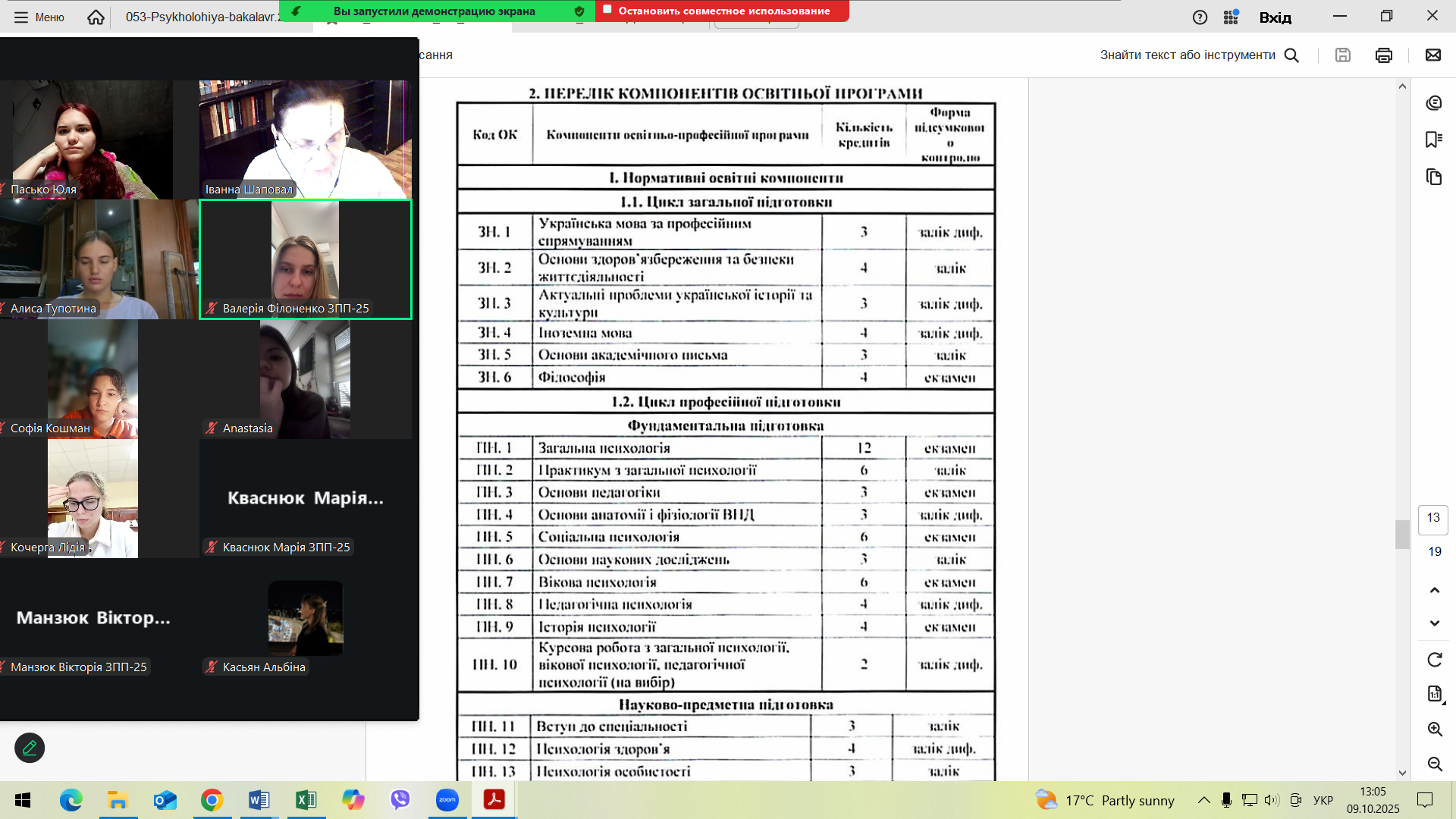Image resolution: width=1456 pixels, height=819 pixels.
Task: Go to the next page with the down chevron
Action: pyautogui.click(x=1434, y=623)
